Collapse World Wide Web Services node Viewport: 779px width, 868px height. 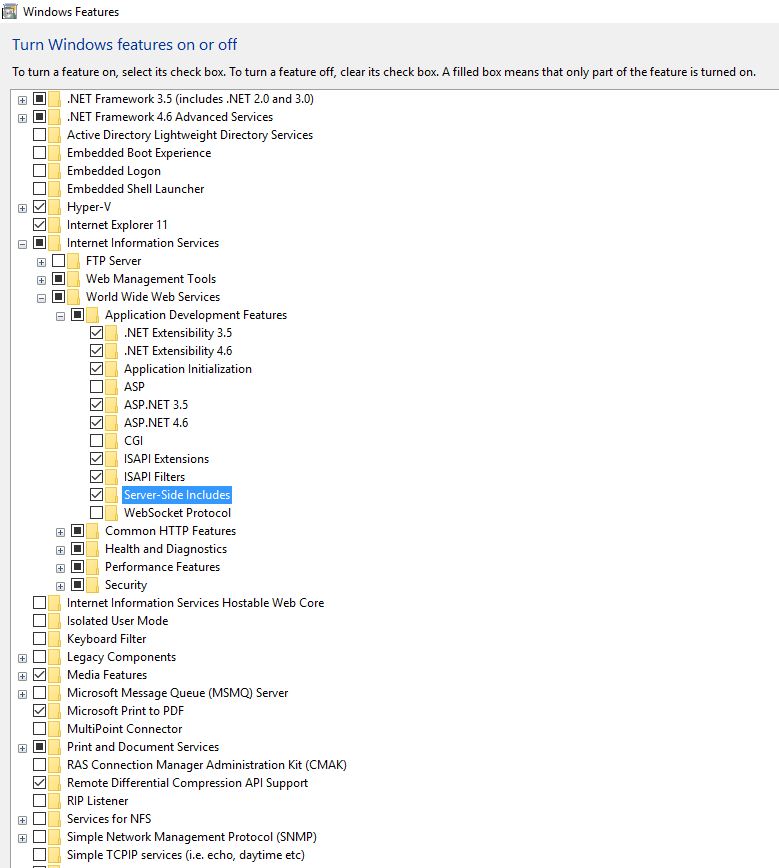click(42, 298)
